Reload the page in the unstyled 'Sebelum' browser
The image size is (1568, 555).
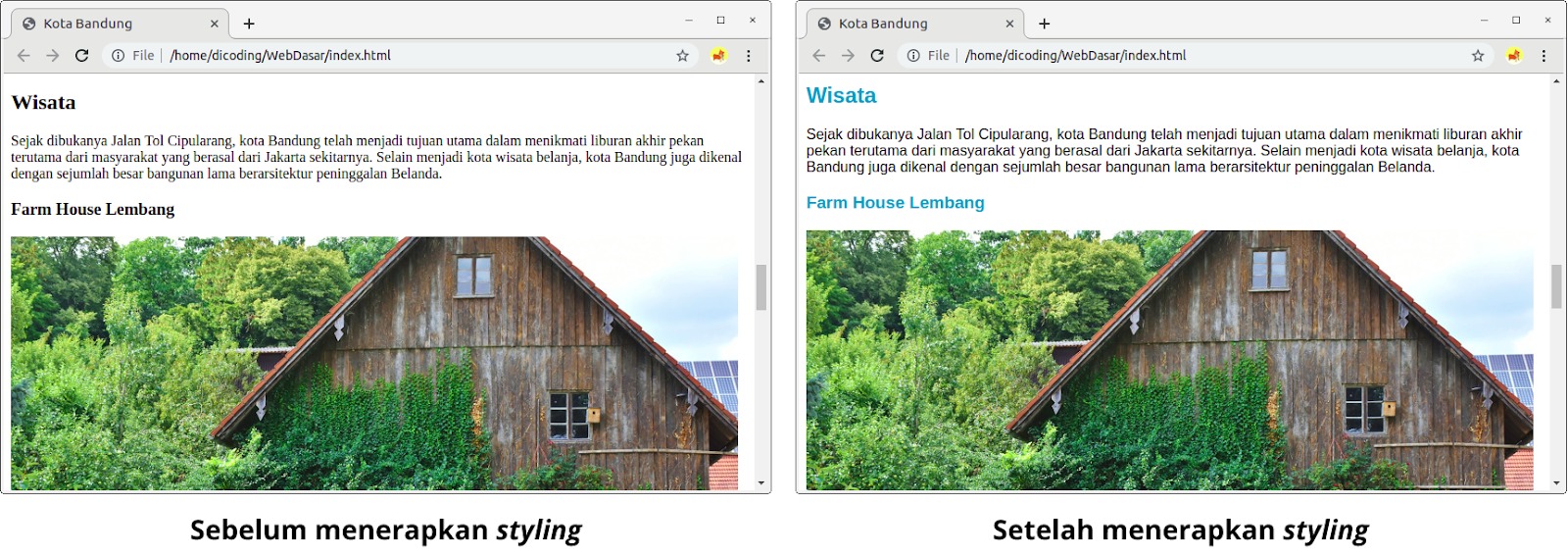(82, 56)
